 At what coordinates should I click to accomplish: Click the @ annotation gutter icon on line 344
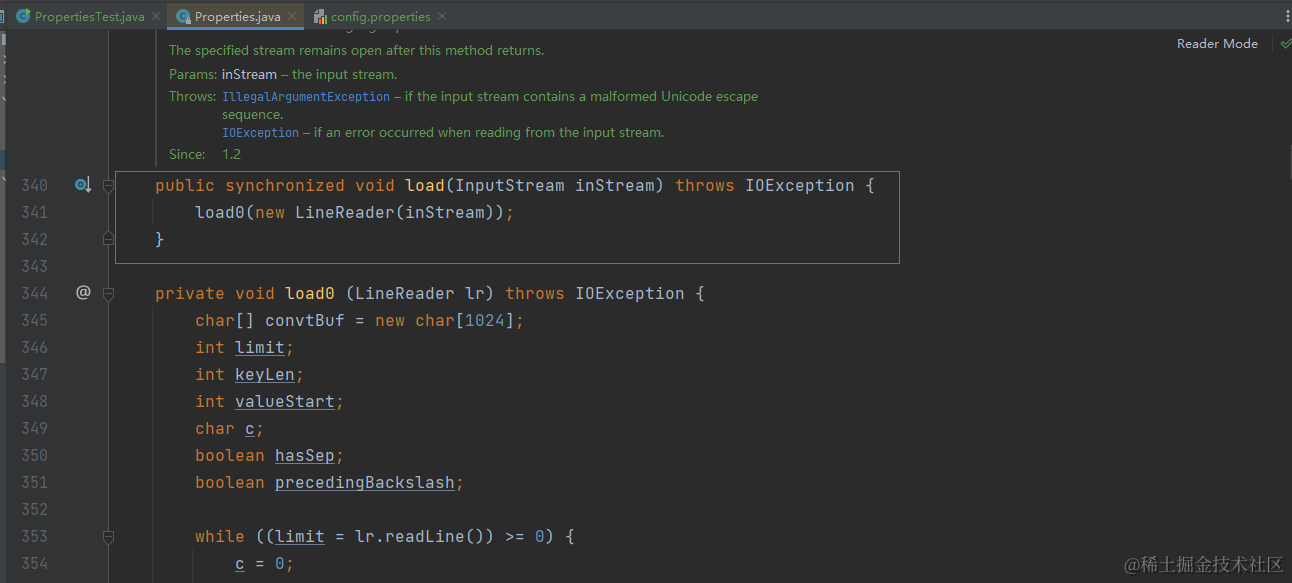(x=83, y=293)
